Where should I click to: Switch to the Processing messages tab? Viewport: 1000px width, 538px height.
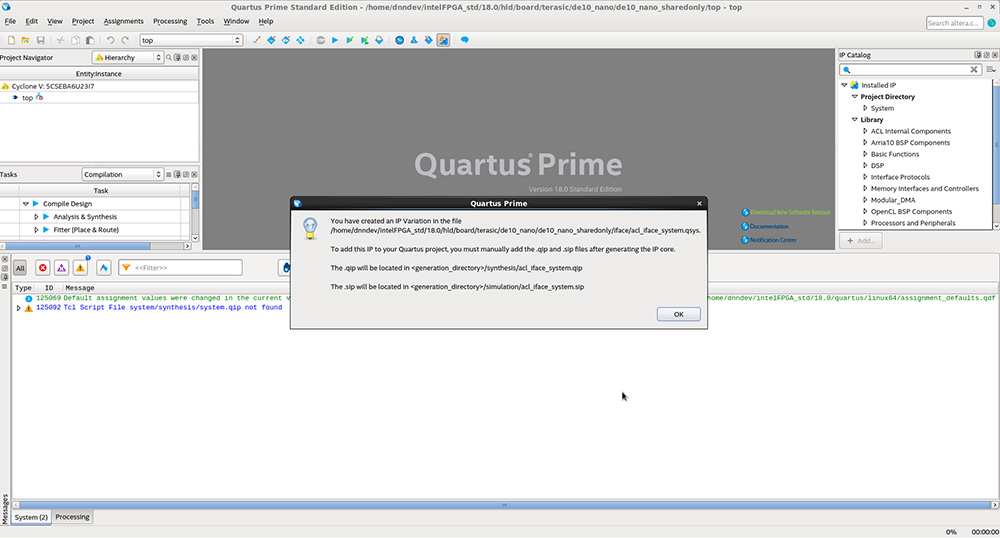pyautogui.click(x=72, y=517)
